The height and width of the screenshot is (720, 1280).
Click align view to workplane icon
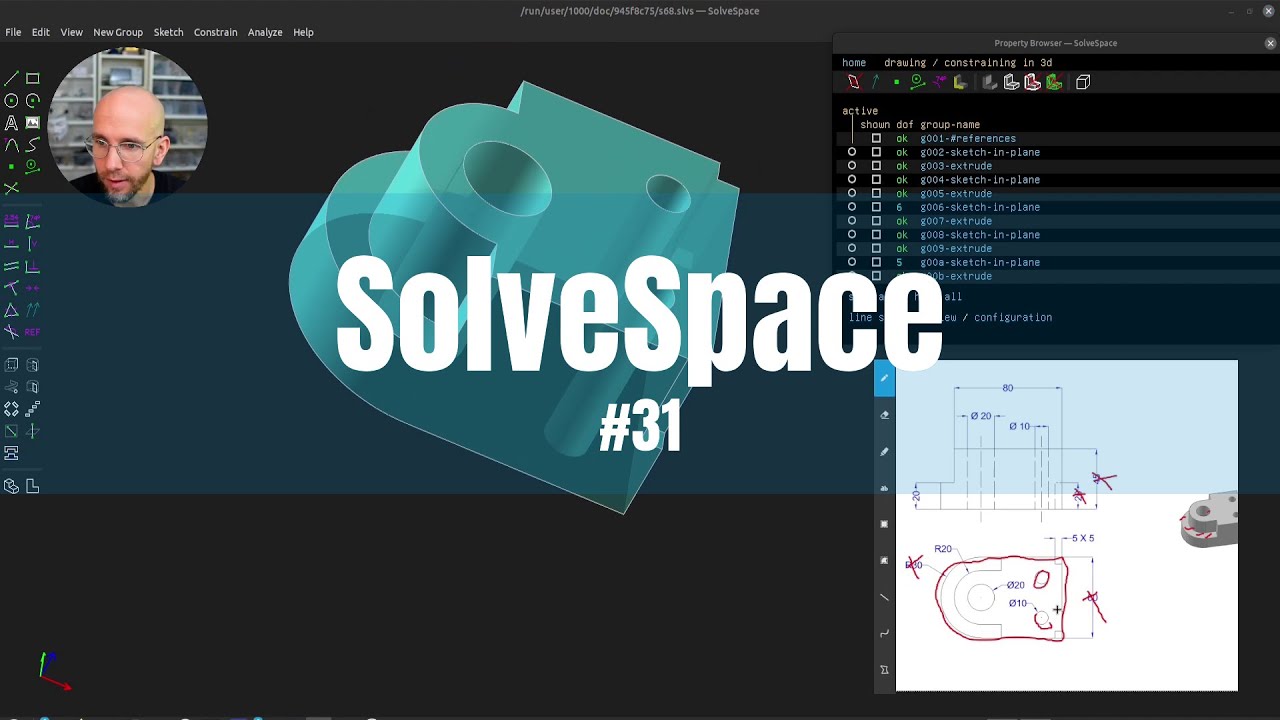33,486
